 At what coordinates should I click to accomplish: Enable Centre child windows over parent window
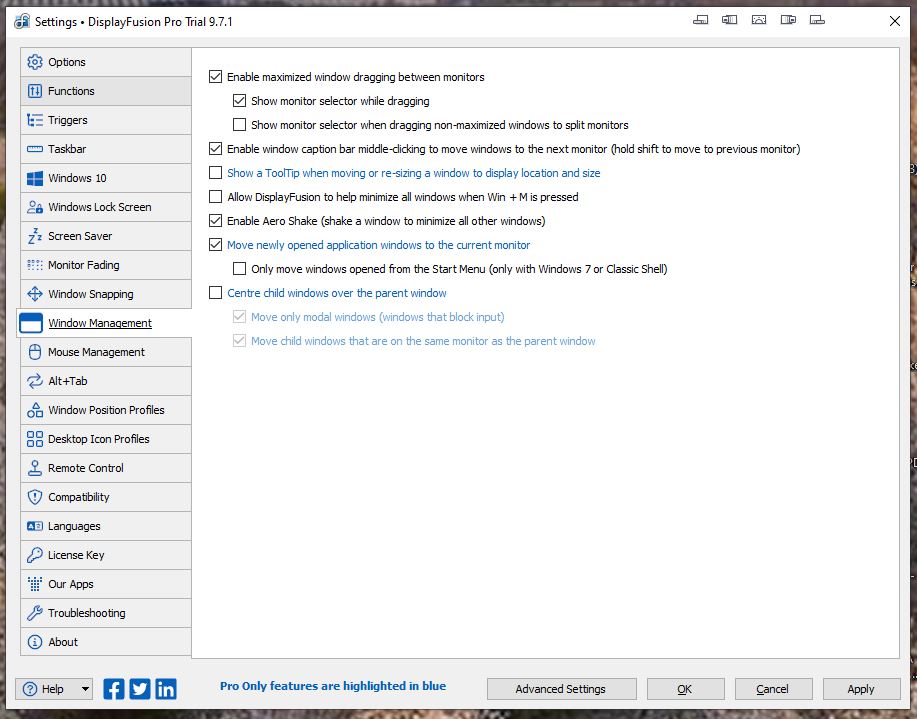(216, 293)
